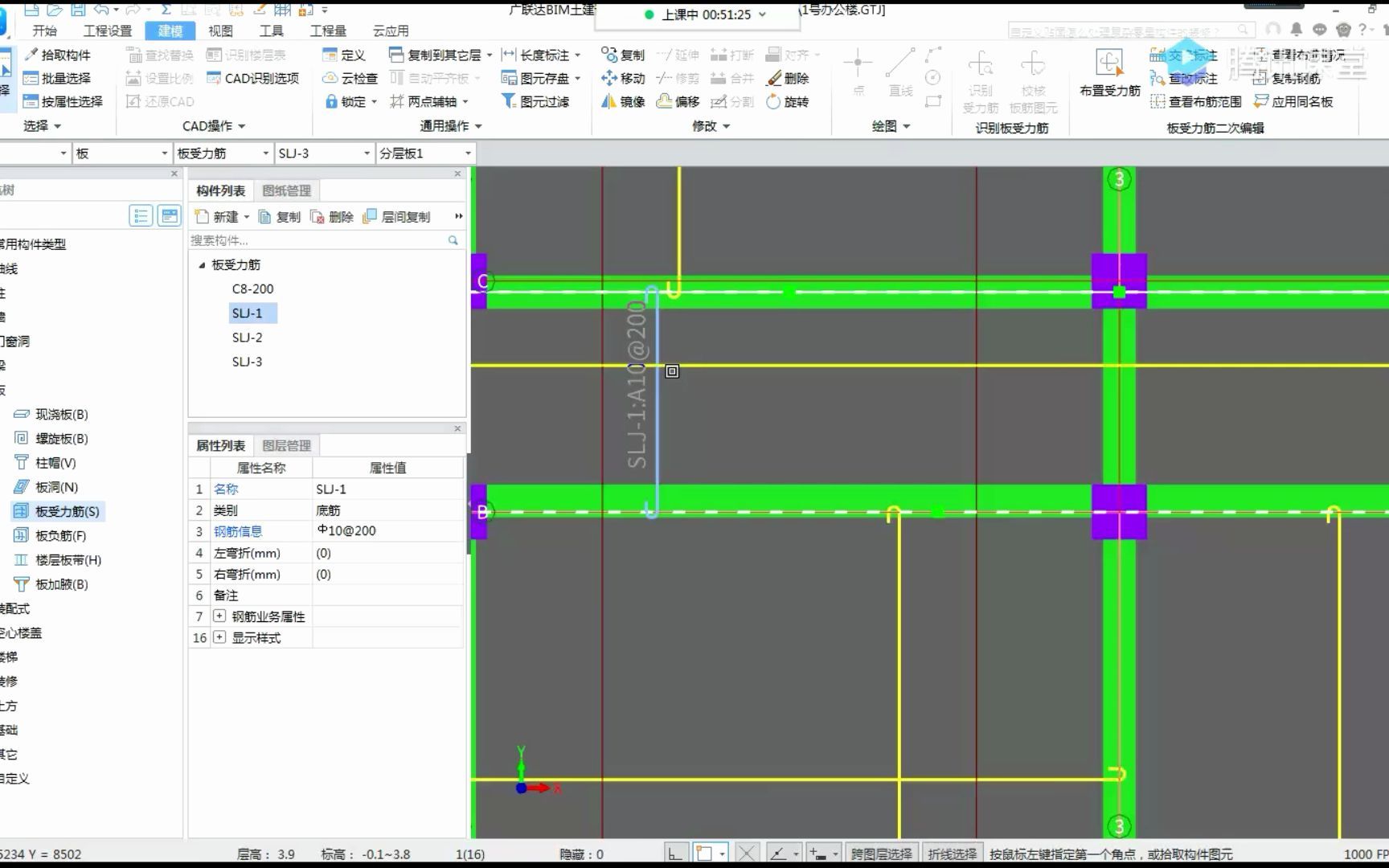Open the 图元过滤 filter tool

(537, 101)
